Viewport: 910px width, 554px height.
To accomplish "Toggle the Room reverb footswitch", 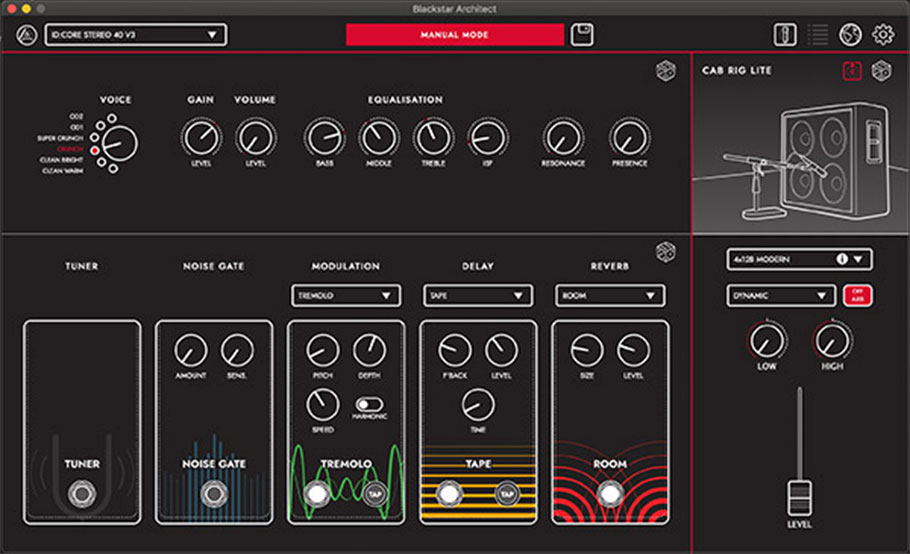I will (610, 494).
